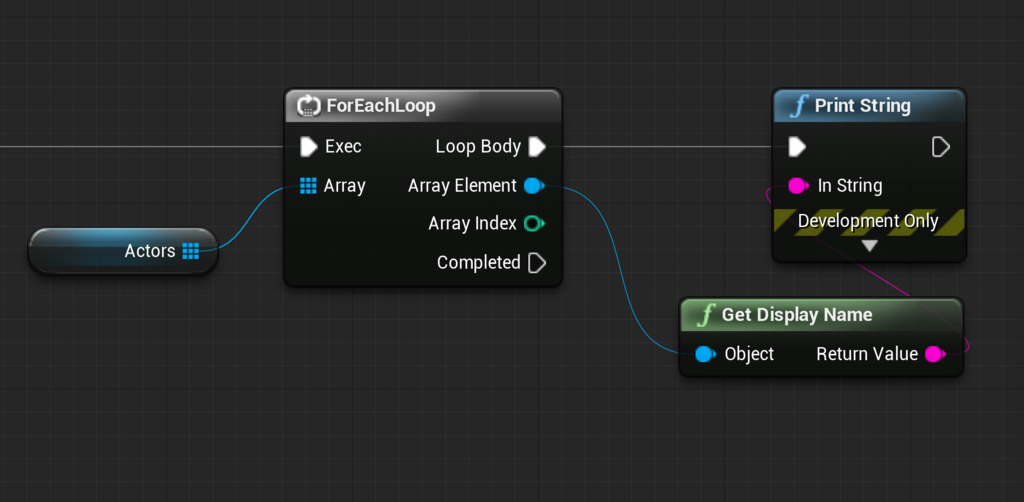
Task: Click the Development Only banner
Action: (x=869, y=221)
